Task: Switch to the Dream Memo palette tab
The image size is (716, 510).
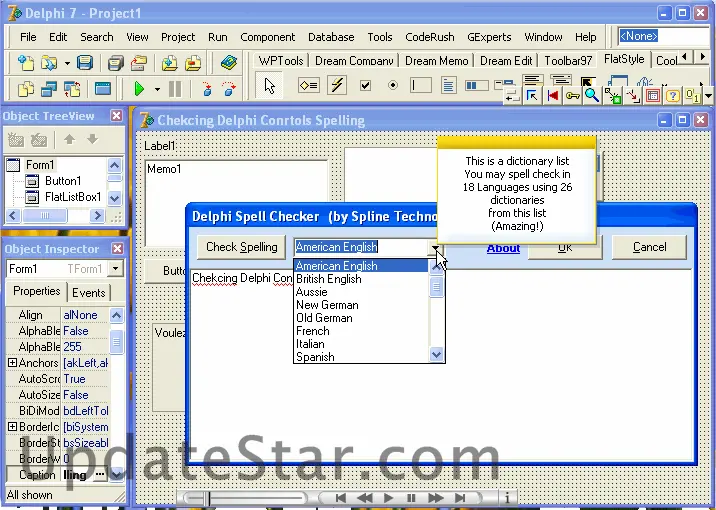Action: point(437,61)
